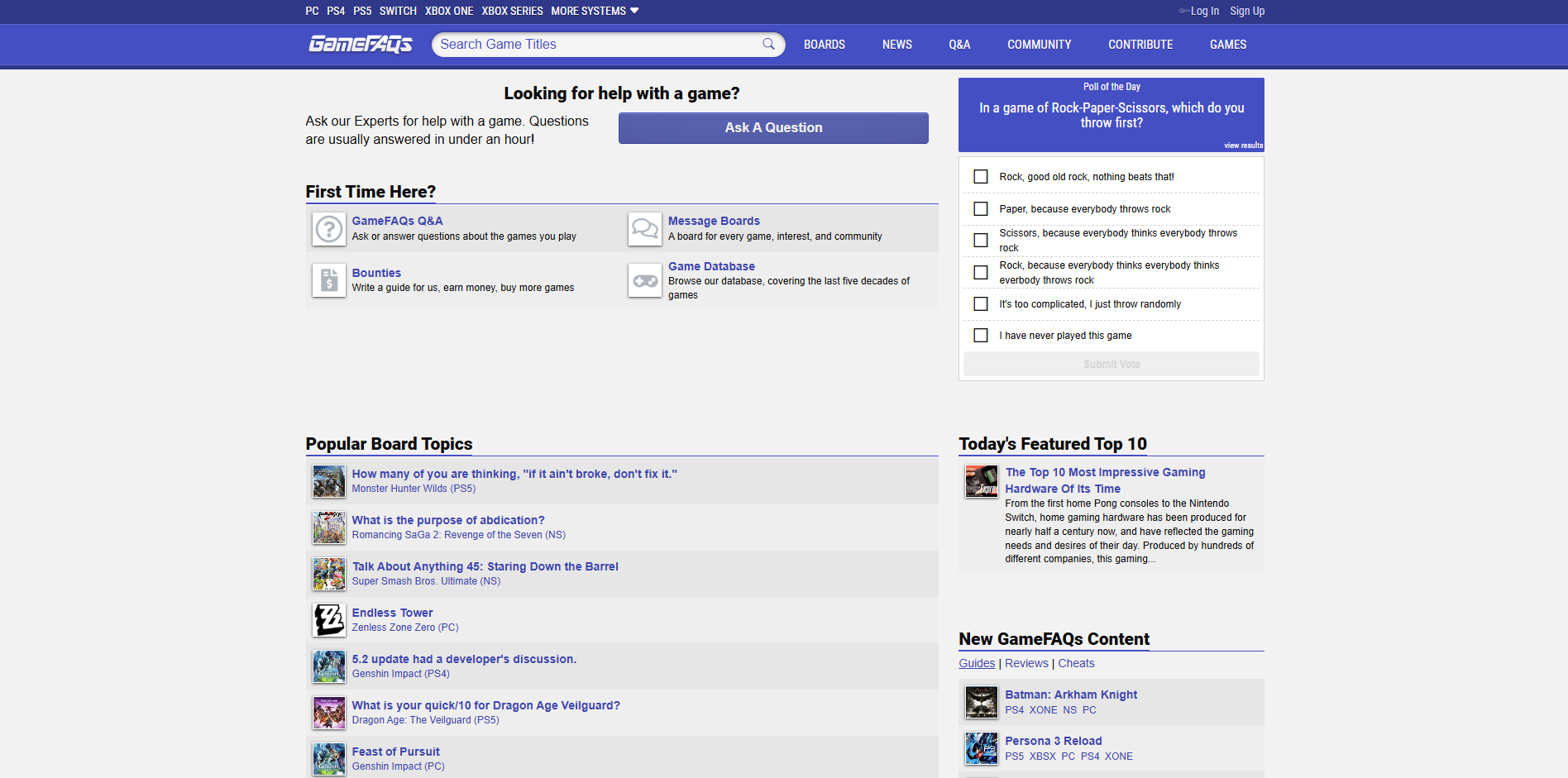The image size is (1568, 778).
Task: Focus the Search Game Titles field
Action: 597,45
